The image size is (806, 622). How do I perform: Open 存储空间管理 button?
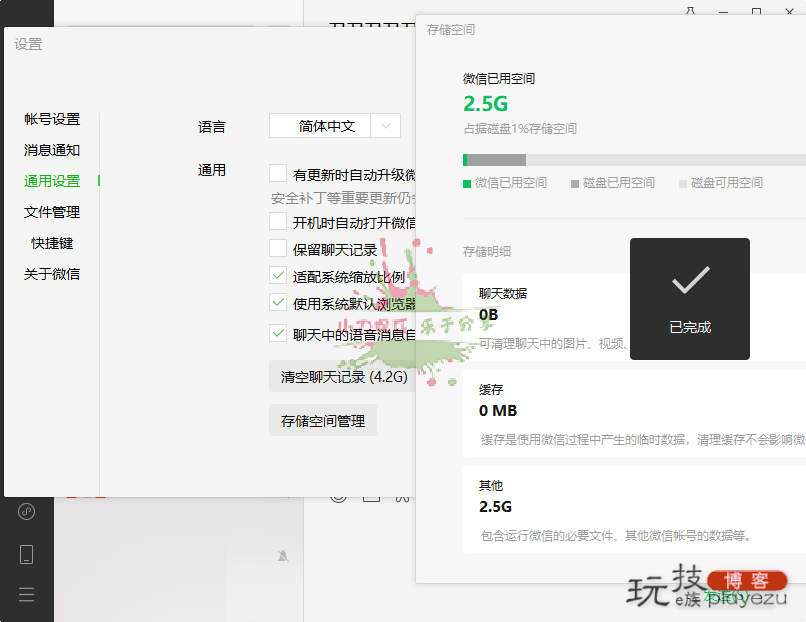tap(323, 420)
